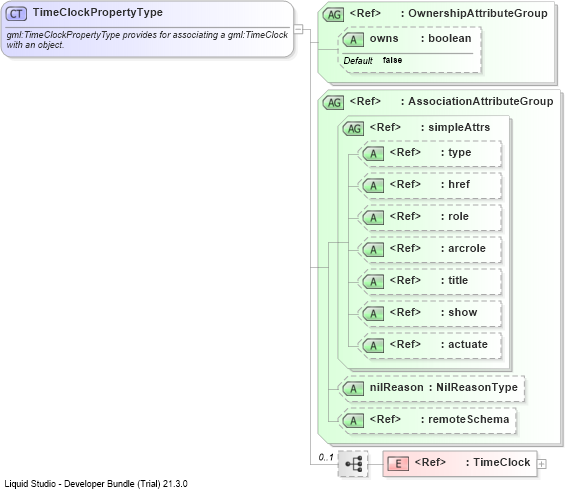The width and height of the screenshot is (566, 489).
Task: Click the E icon of TimeClock
Action: click(398, 464)
